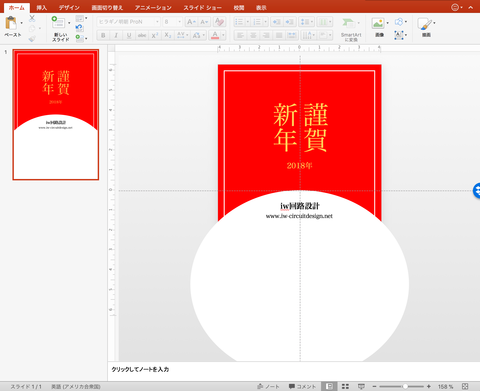The height and width of the screenshot is (391, 480).
Task: Start slideshow from the status bar icon
Action: [361, 386]
